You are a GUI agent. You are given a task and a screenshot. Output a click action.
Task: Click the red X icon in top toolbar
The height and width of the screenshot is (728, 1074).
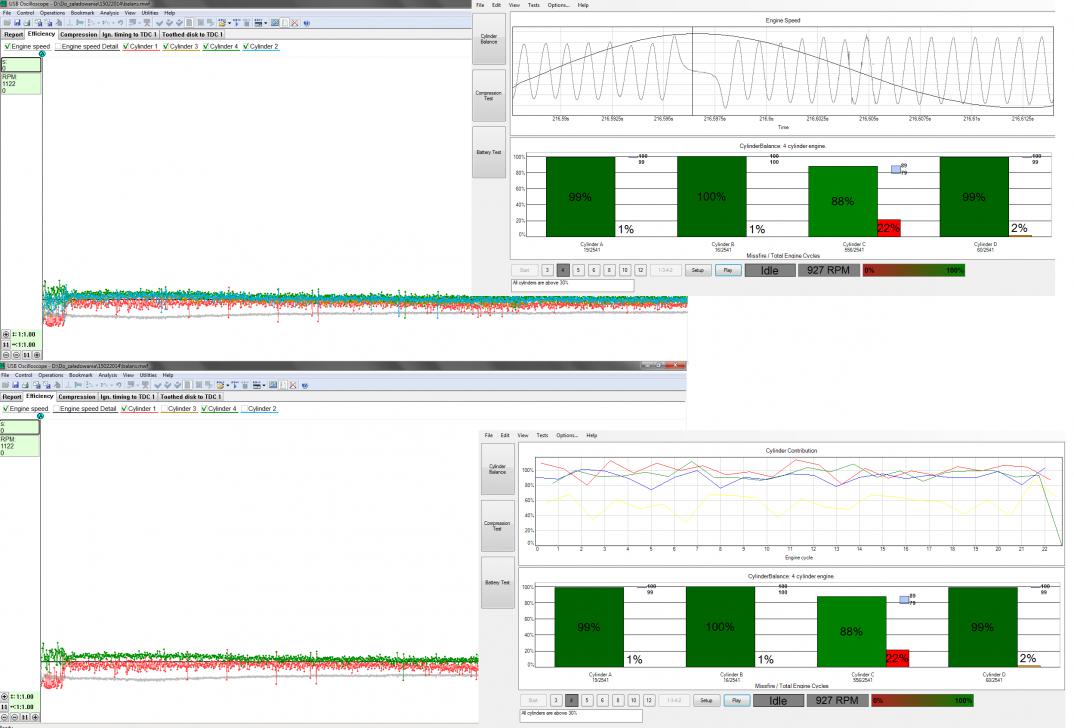(x=295, y=23)
